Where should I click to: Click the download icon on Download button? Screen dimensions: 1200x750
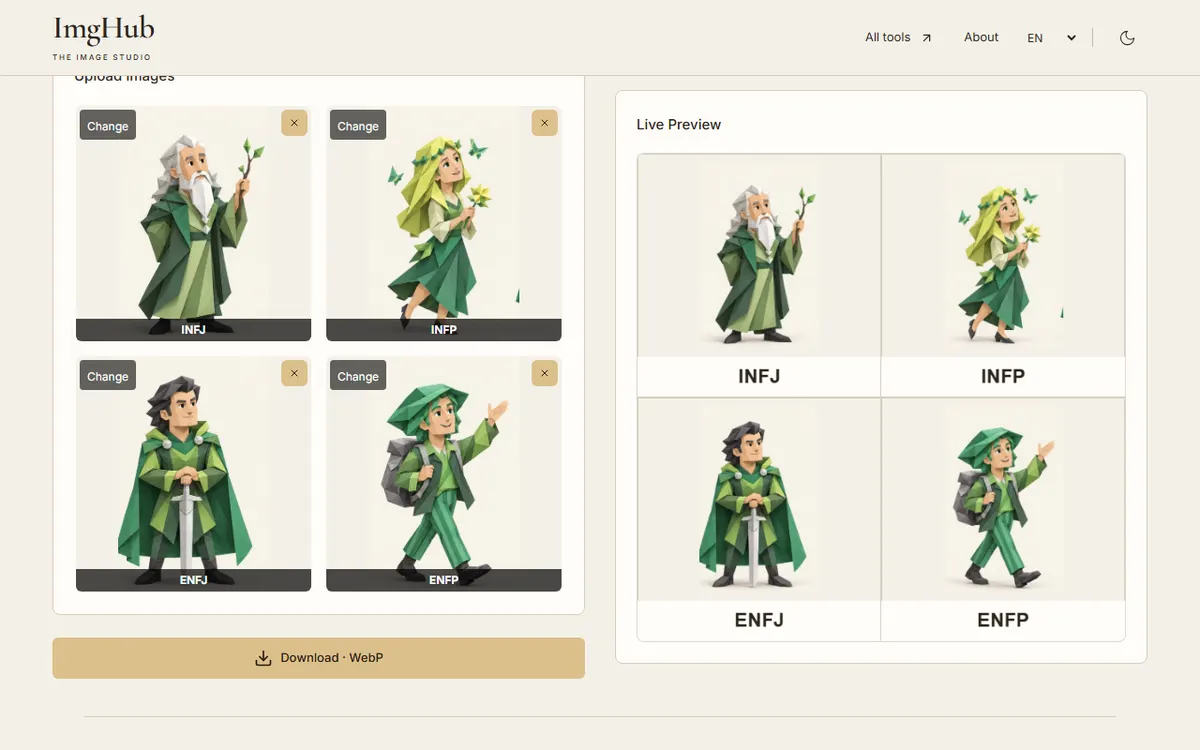point(263,658)
